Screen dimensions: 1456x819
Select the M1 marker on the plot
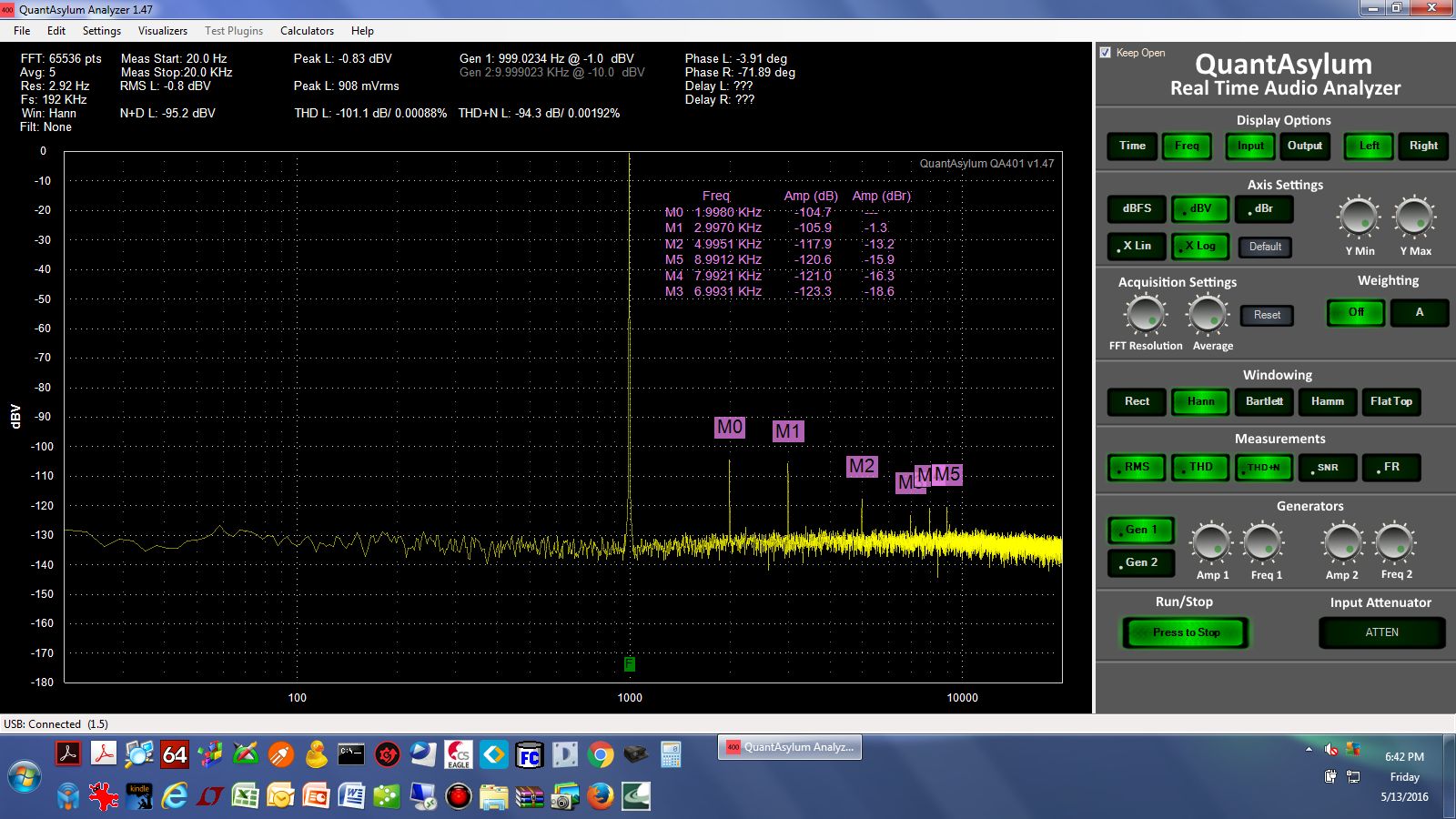pos(788,431)
